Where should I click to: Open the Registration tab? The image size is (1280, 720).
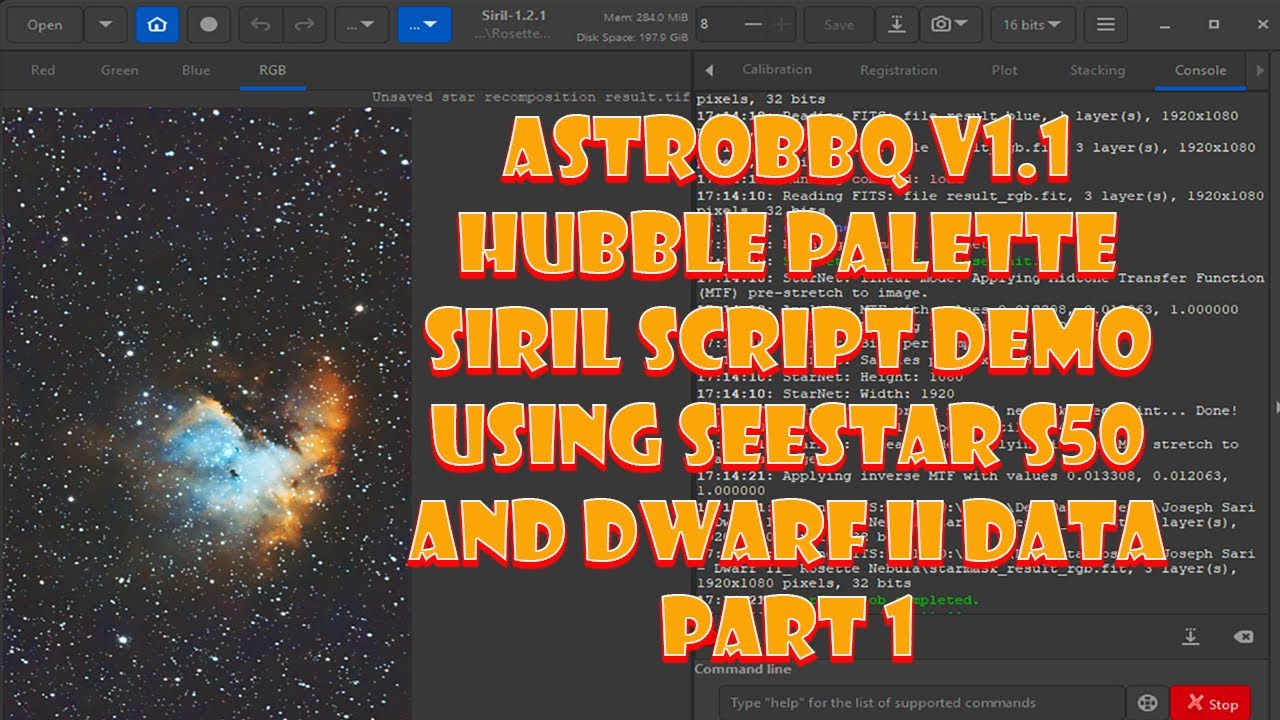898,70
